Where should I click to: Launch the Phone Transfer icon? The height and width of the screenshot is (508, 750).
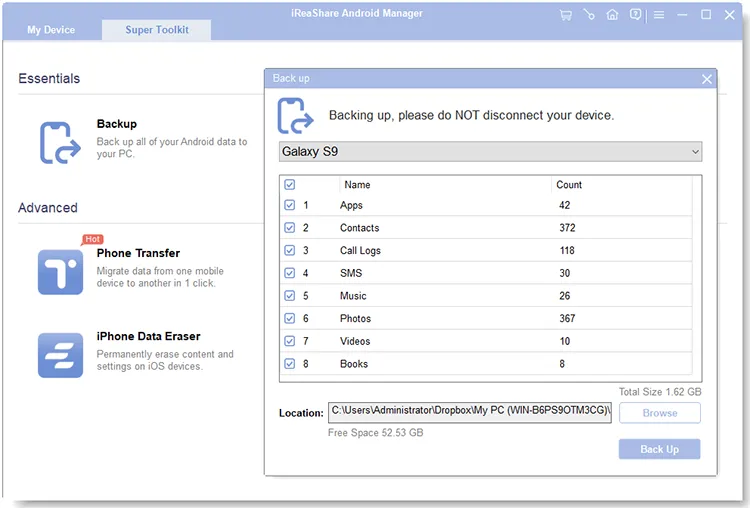(x=60, y=272)
